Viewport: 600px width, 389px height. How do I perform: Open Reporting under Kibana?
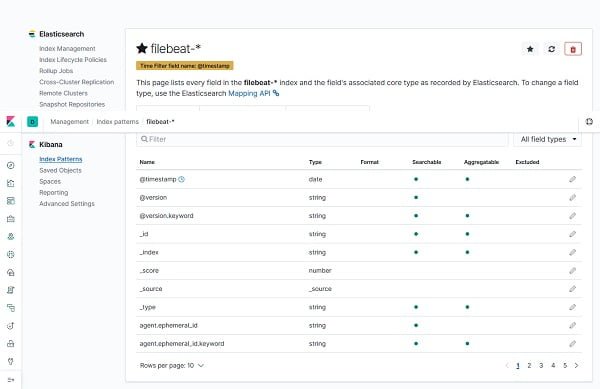tap(54, 192)
